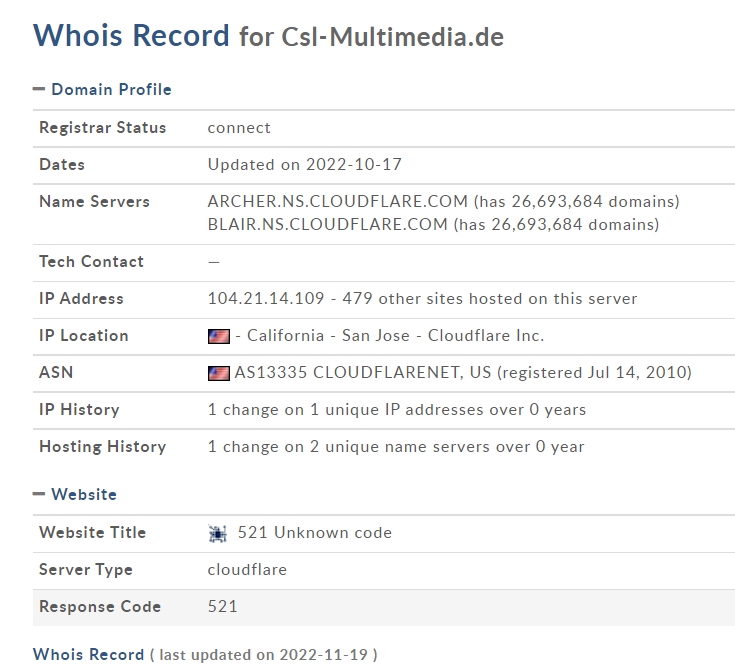The image size is (735, 671).
Task: Click the IP Location label
Action: click(x=83, y=336)
